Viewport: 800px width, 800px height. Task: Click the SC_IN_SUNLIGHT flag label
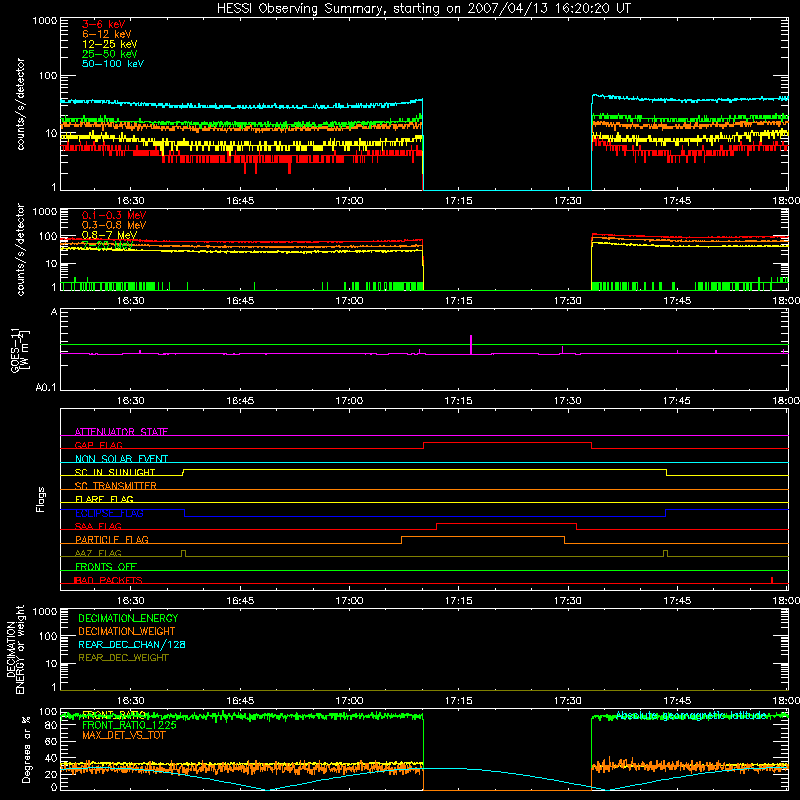115,472
